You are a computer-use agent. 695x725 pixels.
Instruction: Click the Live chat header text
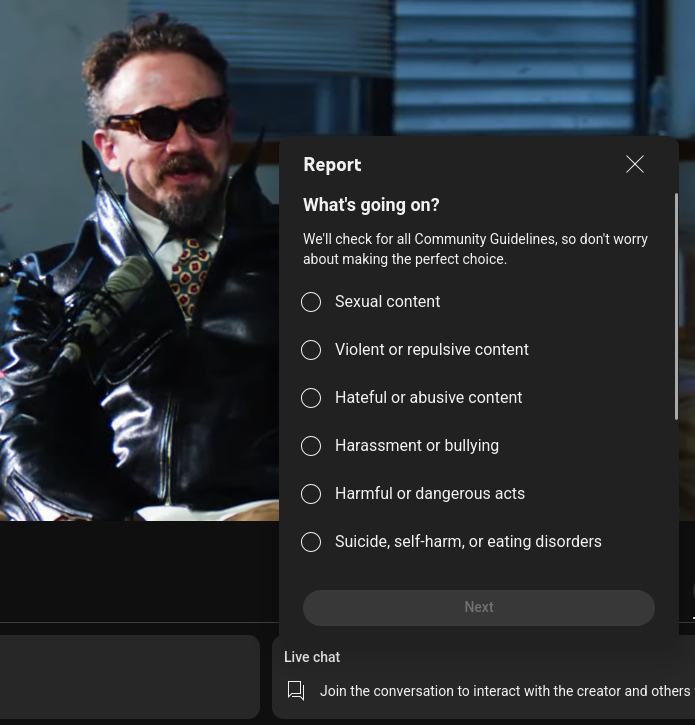312,657
